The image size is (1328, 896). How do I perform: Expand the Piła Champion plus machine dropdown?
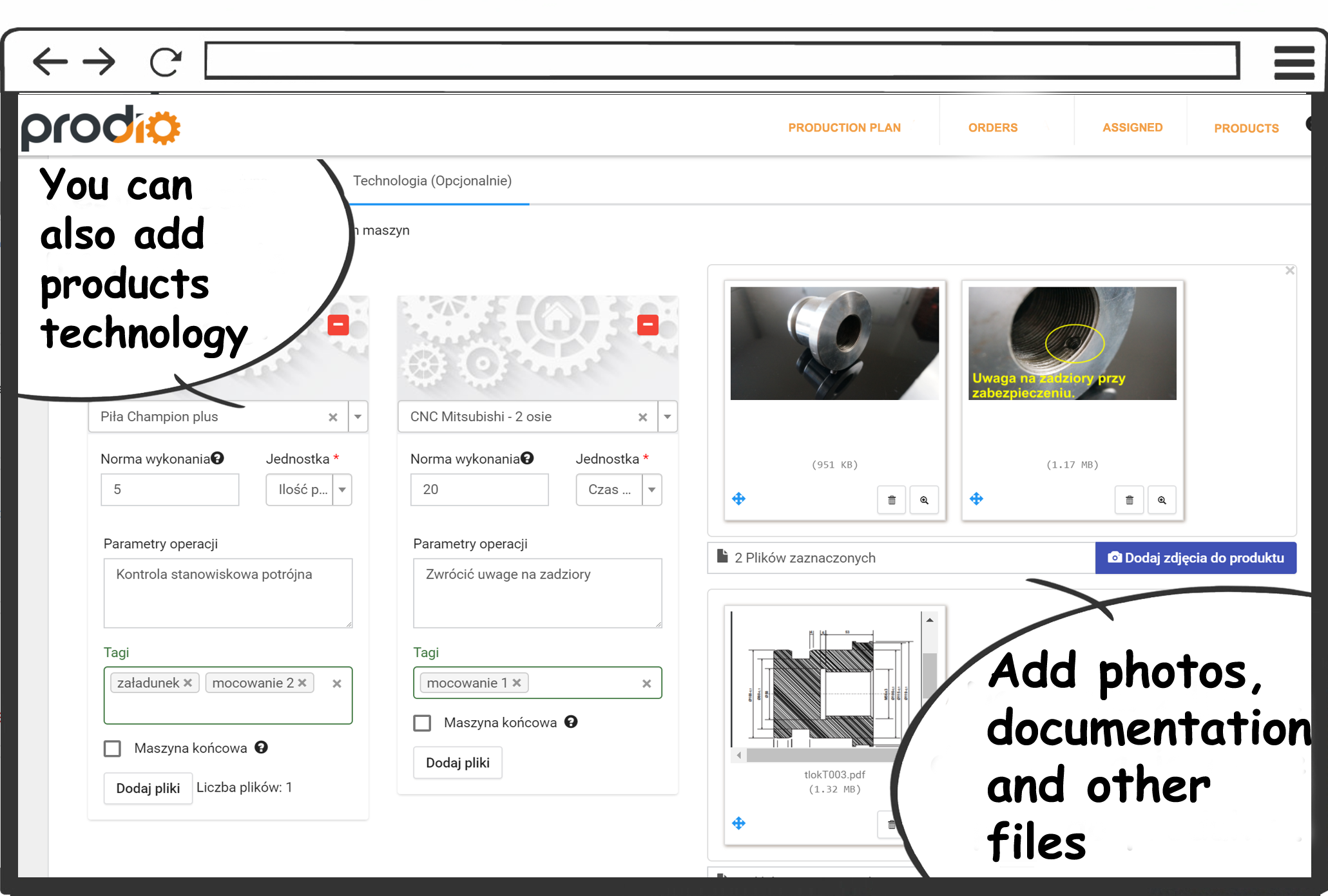tap(358, 417)
